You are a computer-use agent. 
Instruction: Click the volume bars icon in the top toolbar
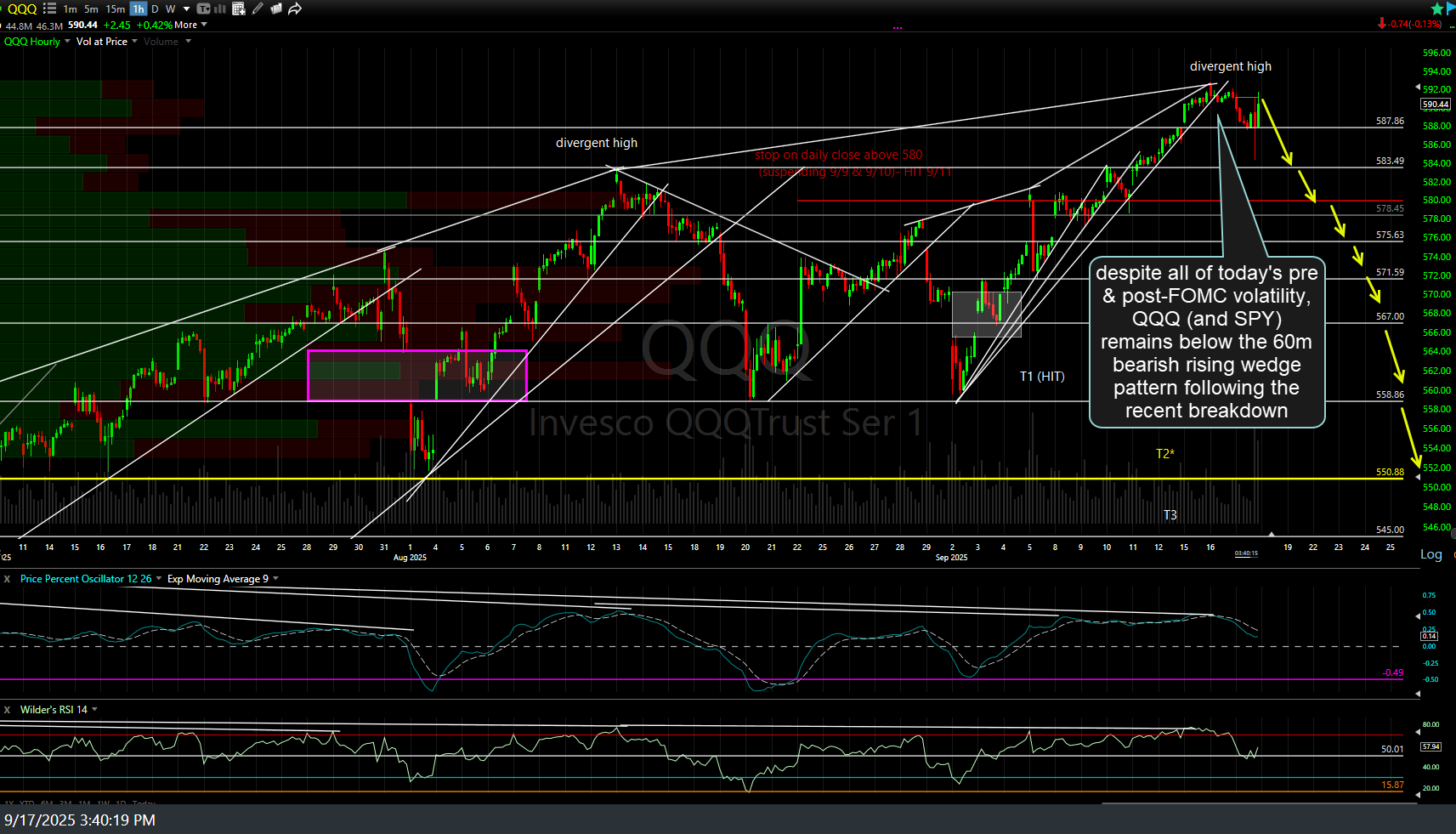tap(219, 9)
